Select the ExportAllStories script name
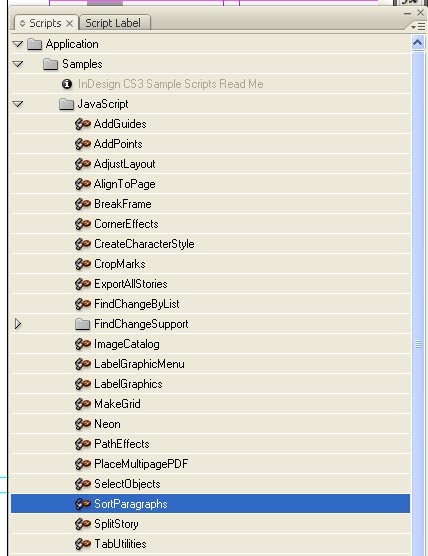 tap(130, 284)
